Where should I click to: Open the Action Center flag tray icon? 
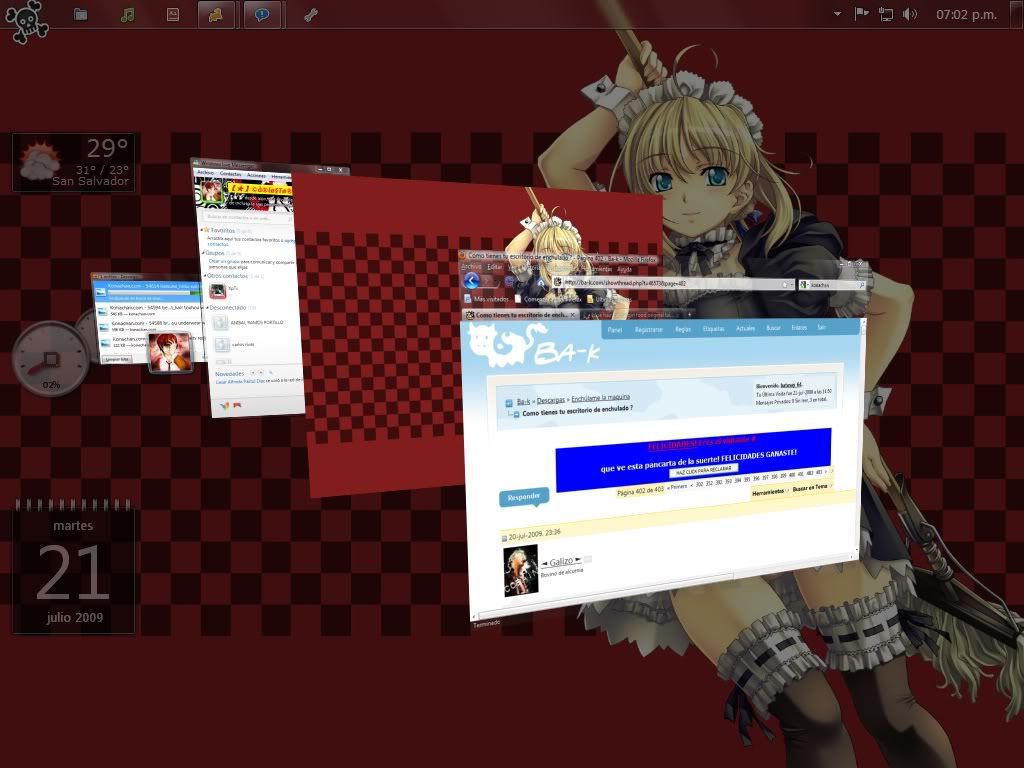[861, 14]
